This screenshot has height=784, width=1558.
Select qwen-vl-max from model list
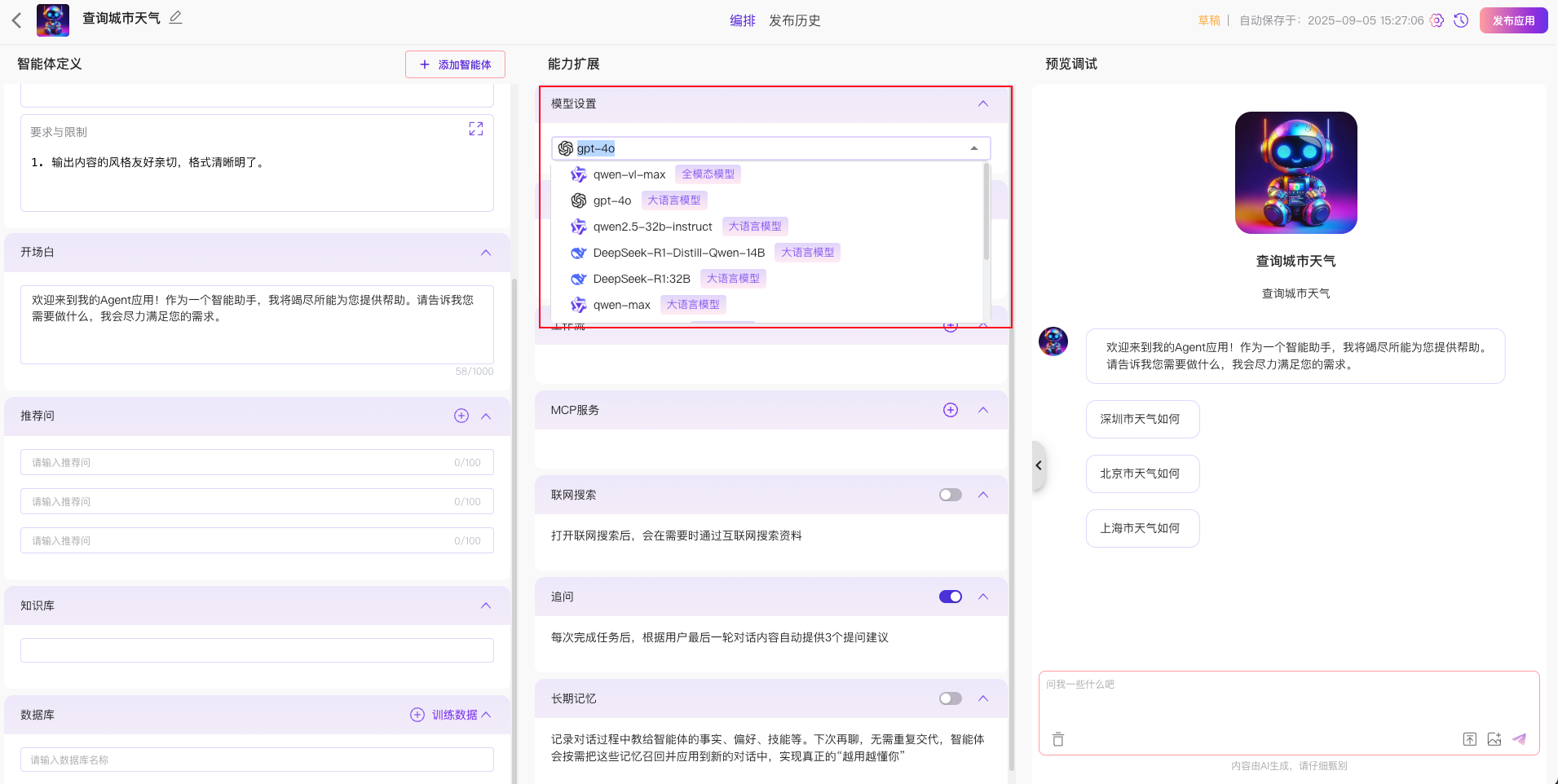point(767,174)
